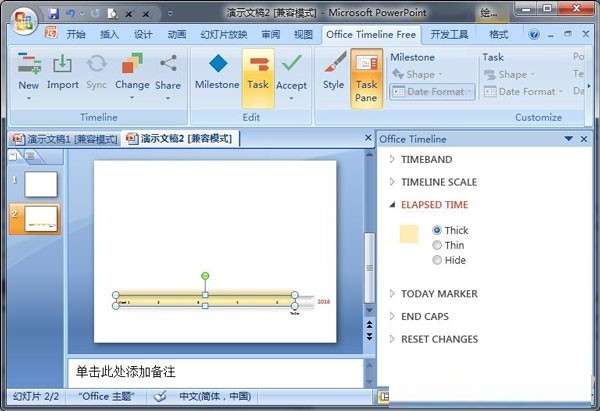Switch to the 演示文稿2 document tab
The width and height of the screenshot is (600, 411).
[x=180, y=139]
